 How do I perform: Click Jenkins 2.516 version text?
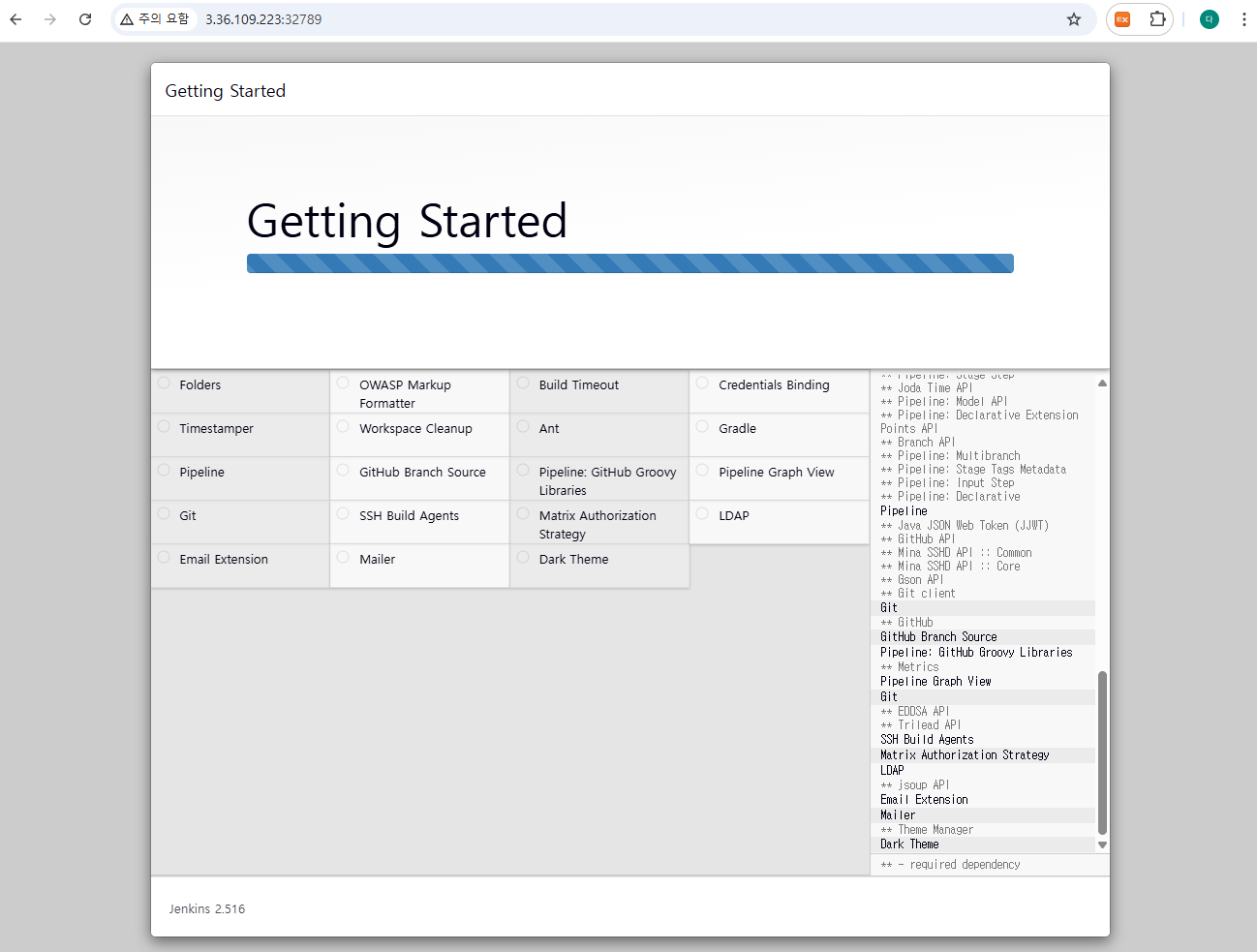207,908
